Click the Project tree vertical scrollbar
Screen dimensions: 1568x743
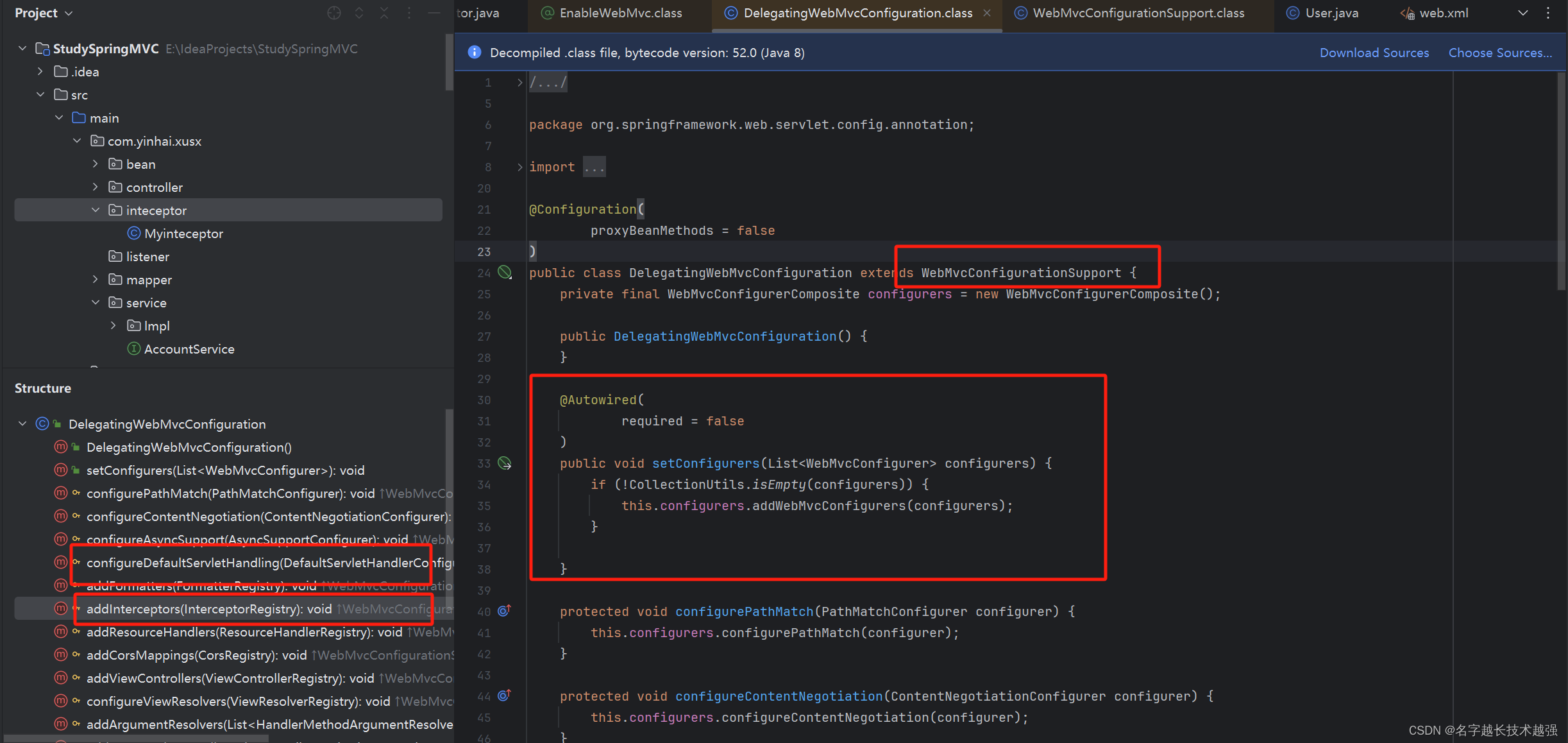449,62
